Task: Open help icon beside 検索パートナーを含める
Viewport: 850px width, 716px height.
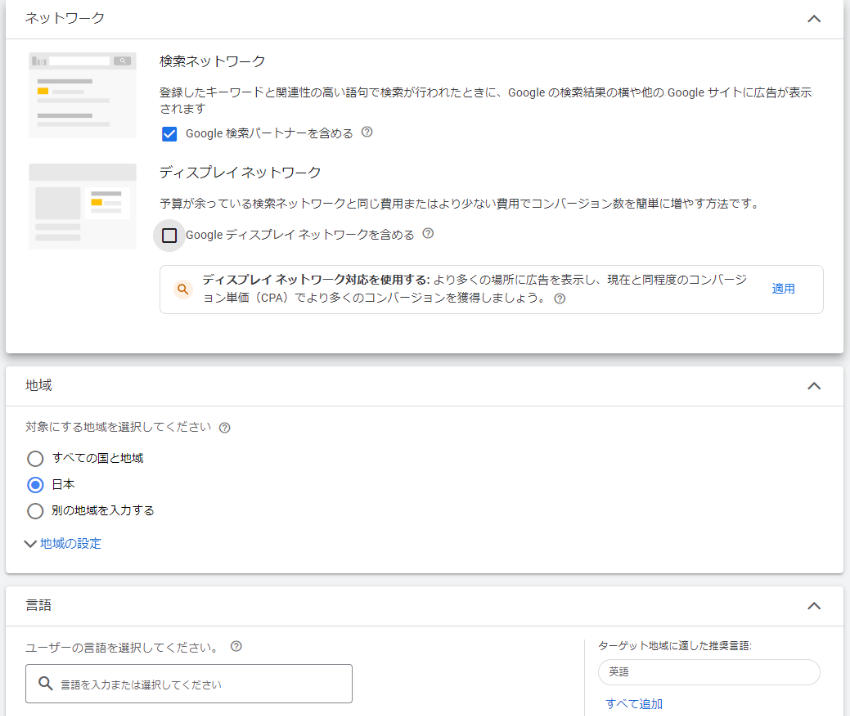Action: tap(367, 132)
